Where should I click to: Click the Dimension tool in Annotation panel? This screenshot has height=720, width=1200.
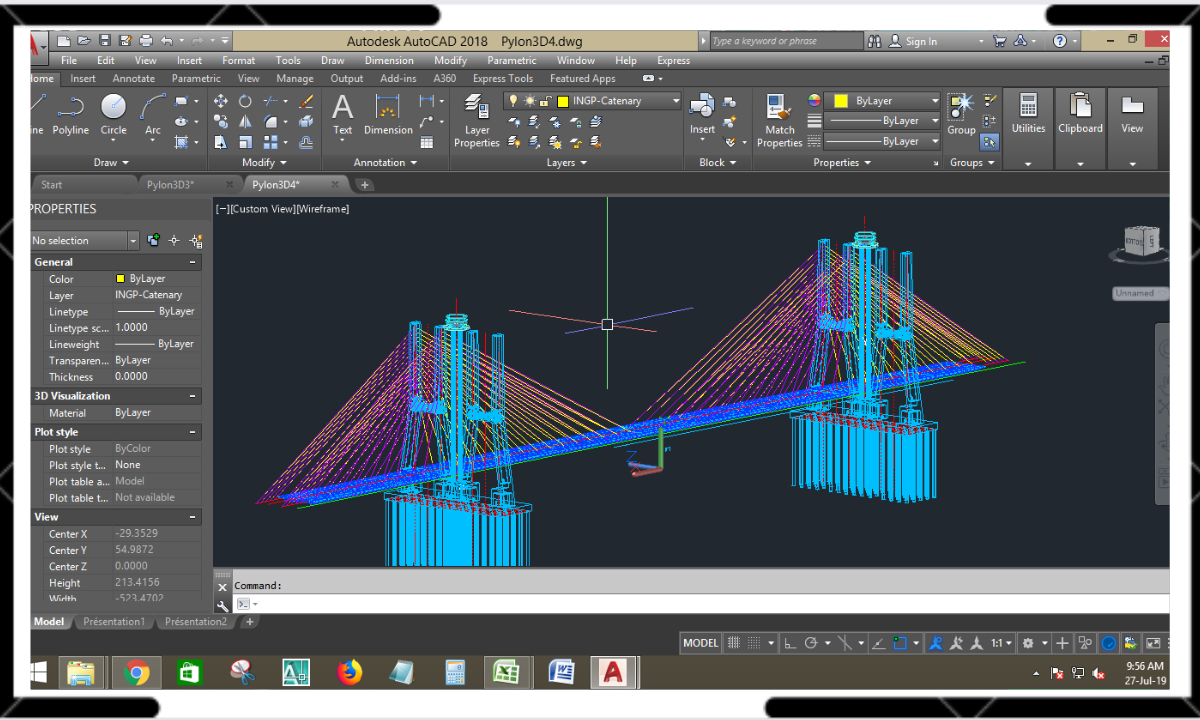click(x=387, y=110)
